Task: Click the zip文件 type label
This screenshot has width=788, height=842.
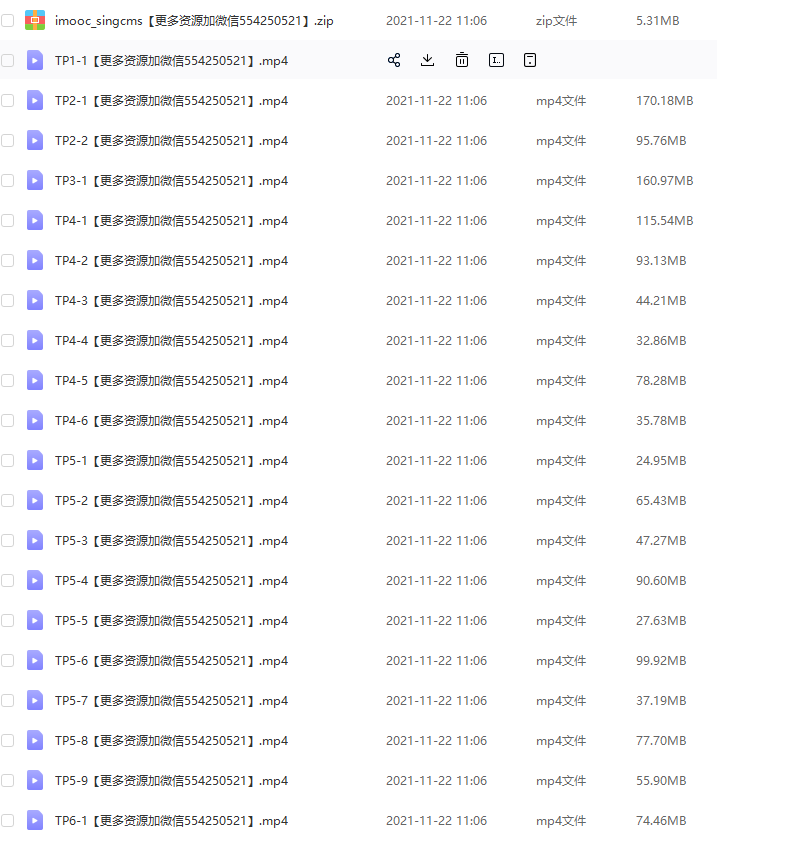Action: tap(556, 21)
